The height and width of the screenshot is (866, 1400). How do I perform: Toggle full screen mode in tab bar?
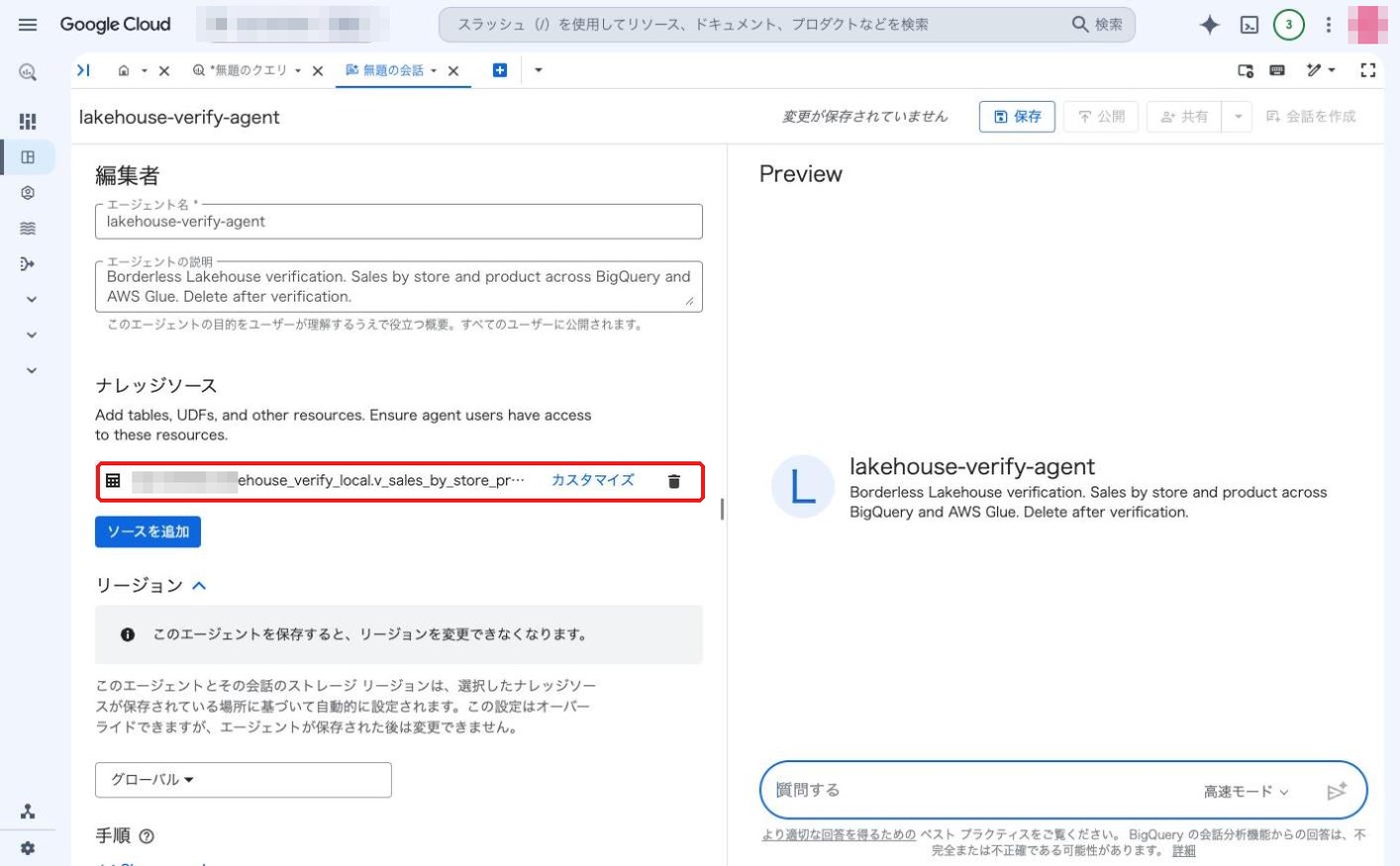point(1368,70)
